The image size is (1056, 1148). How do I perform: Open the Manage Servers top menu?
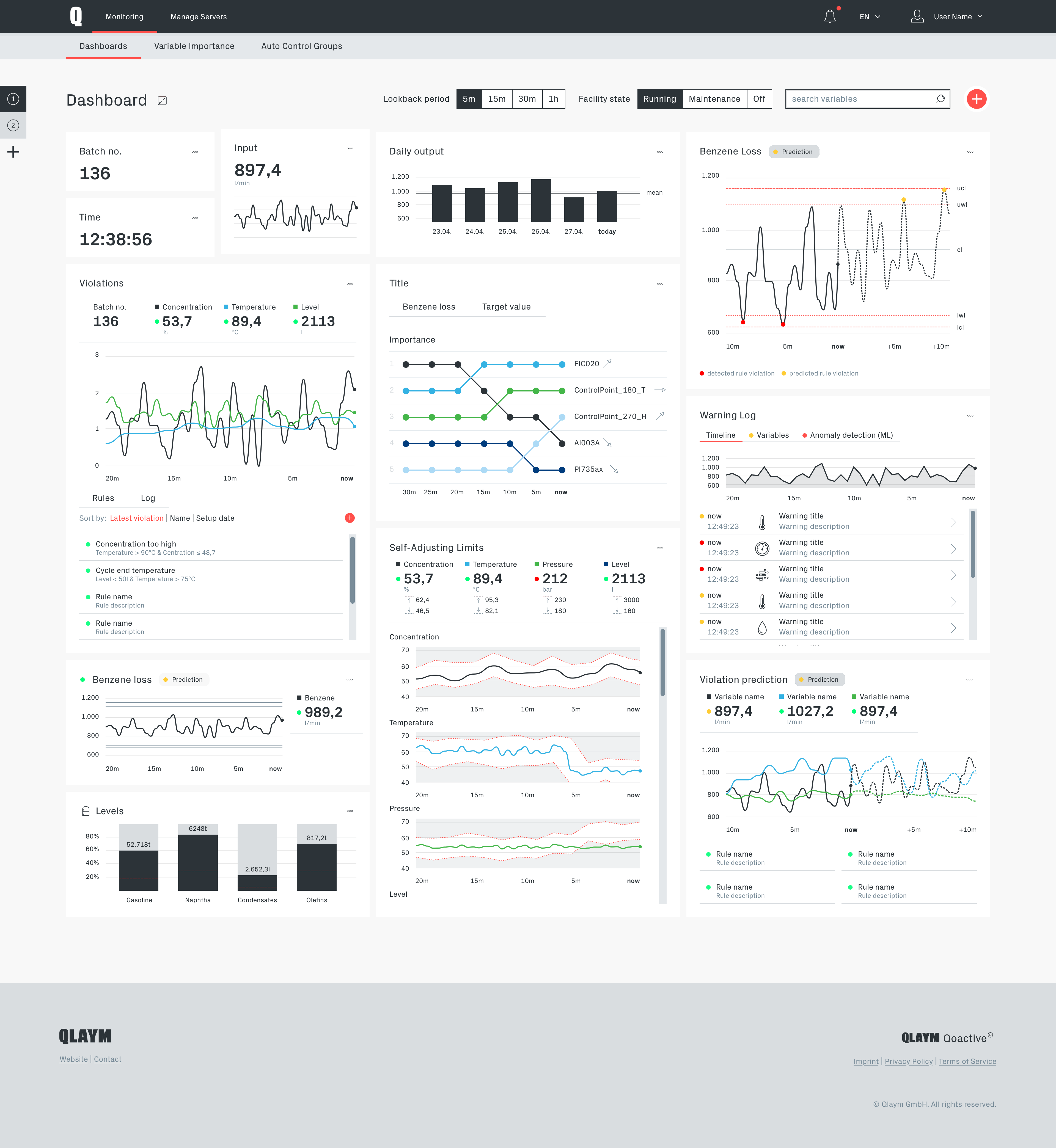point(198,16)
